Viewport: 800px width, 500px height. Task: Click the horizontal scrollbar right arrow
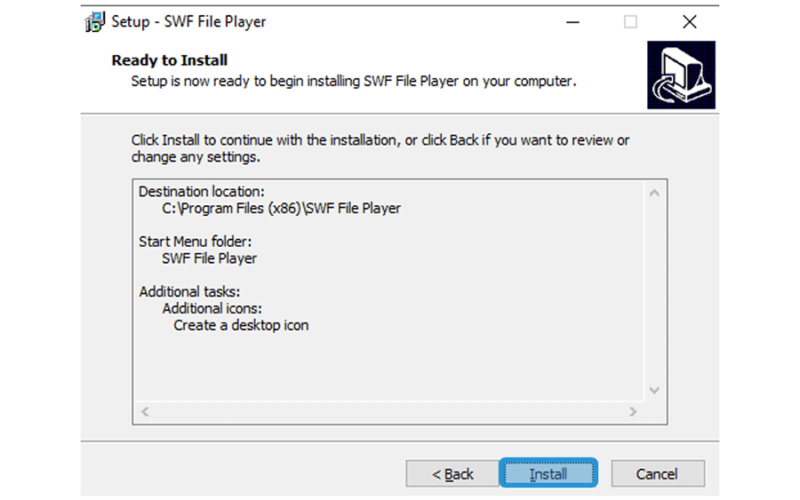point(633,412)
